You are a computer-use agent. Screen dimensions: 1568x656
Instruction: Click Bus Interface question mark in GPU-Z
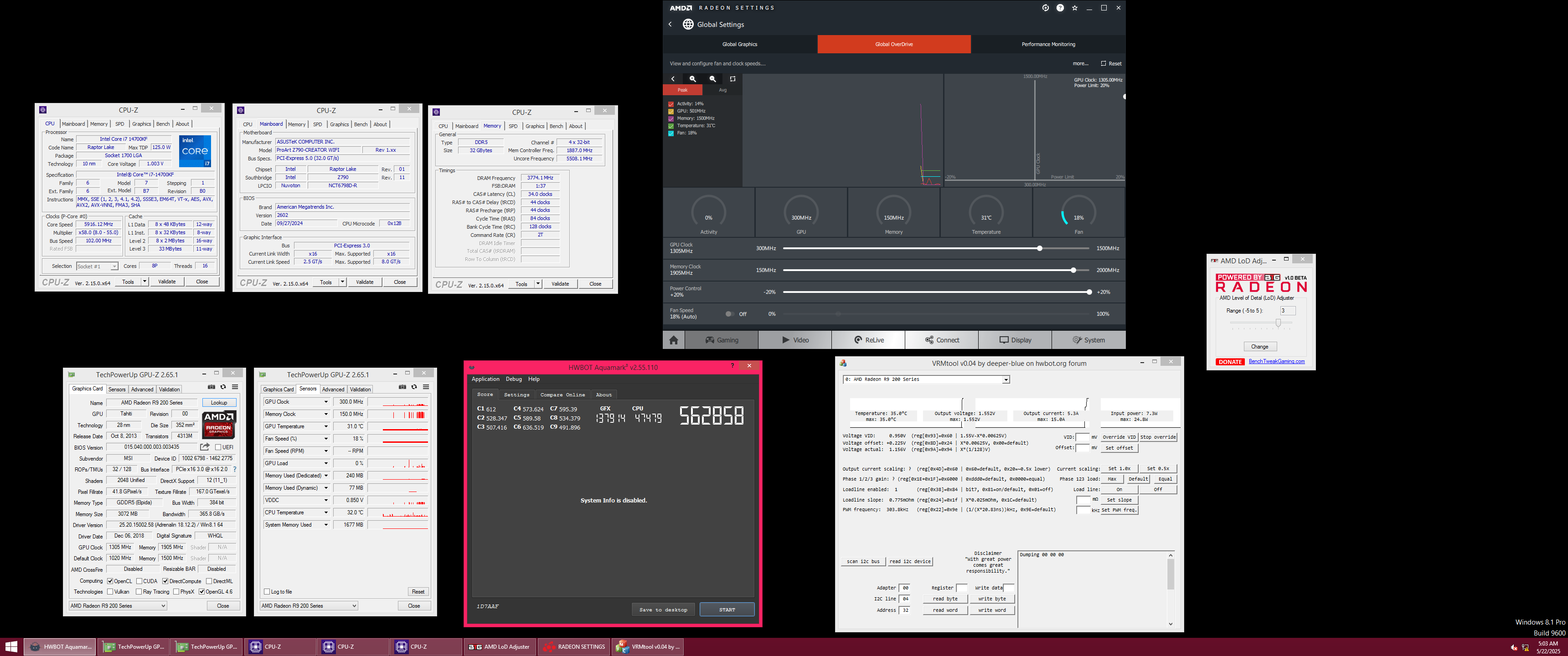coord(235,469)
